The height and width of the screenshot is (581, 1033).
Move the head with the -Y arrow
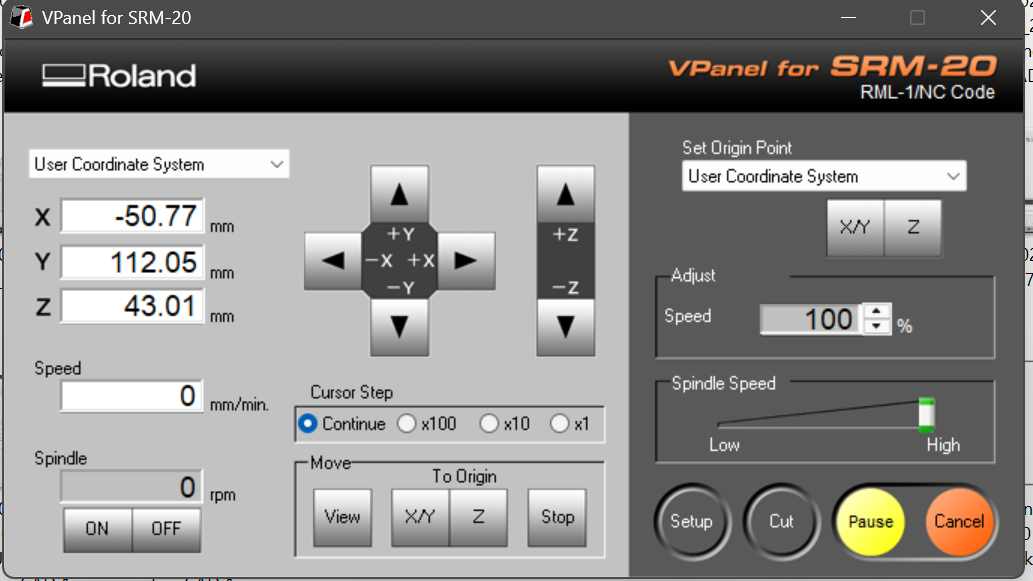click(x=399, y=327)
